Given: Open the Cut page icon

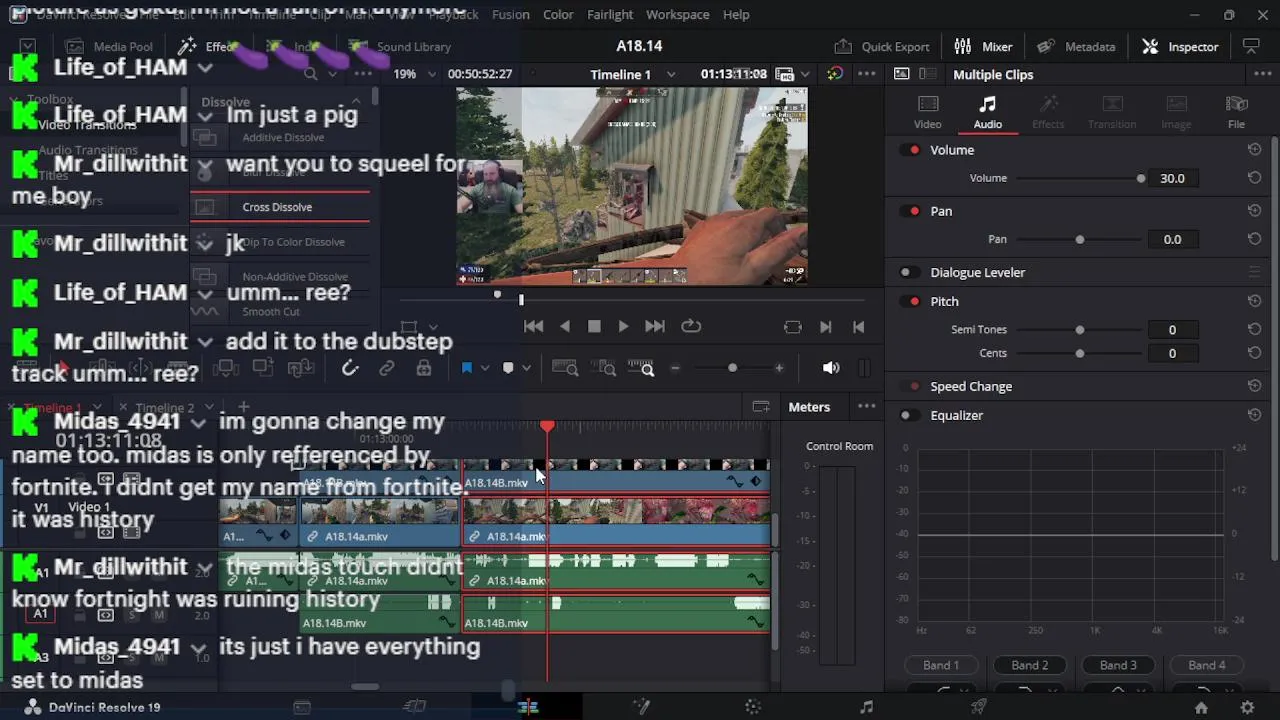Looking at the screenshot, I should click(x=415, y=707).
